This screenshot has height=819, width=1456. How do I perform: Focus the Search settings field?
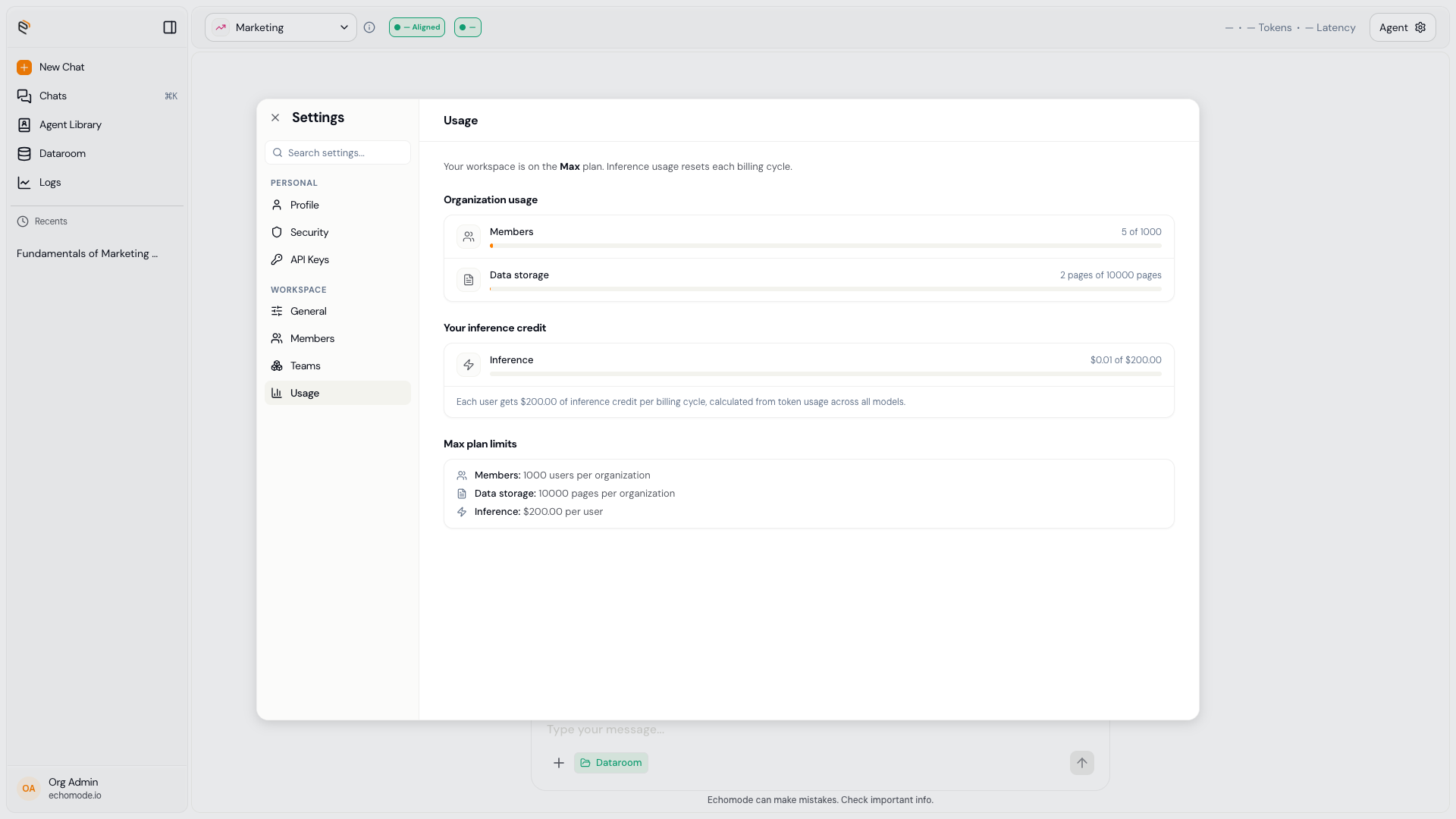[x=337, y=152]
